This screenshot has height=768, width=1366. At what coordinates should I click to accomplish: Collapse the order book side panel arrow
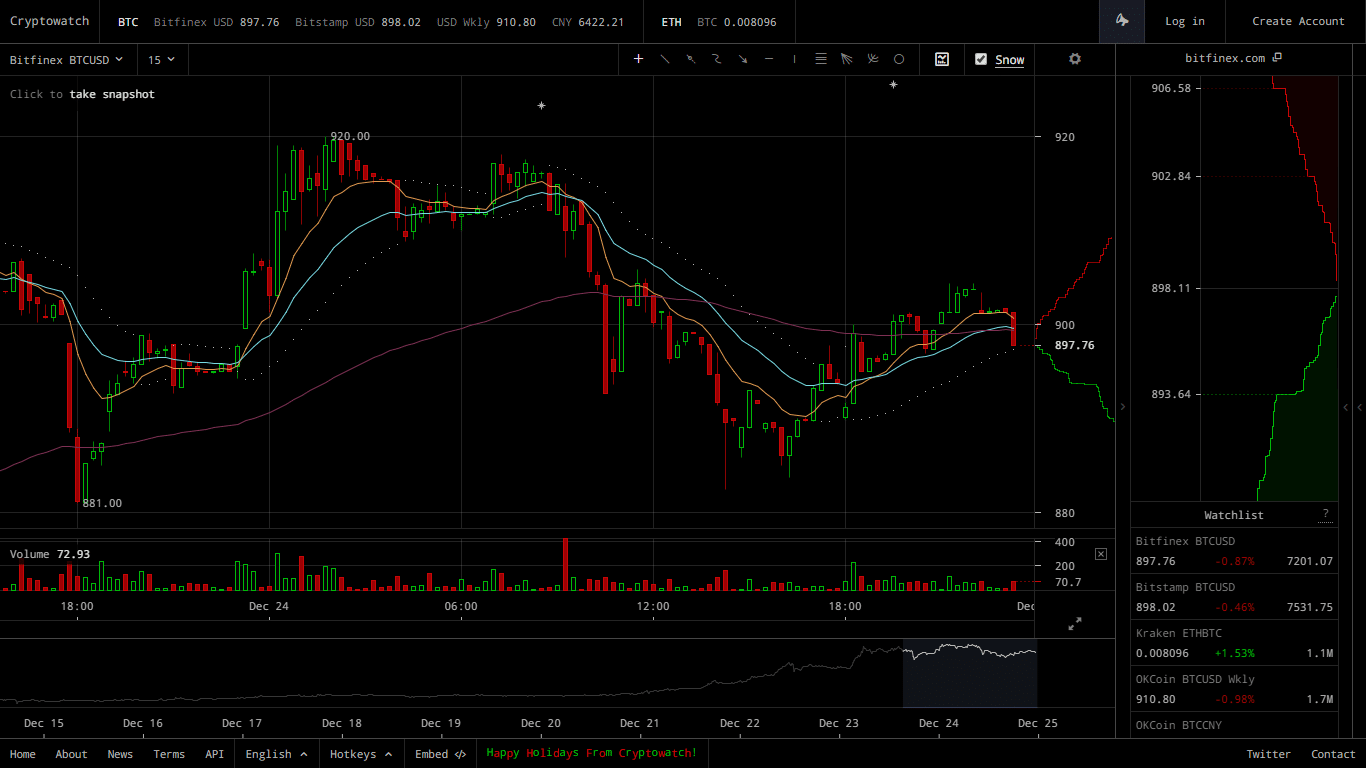pos(1122,407)
